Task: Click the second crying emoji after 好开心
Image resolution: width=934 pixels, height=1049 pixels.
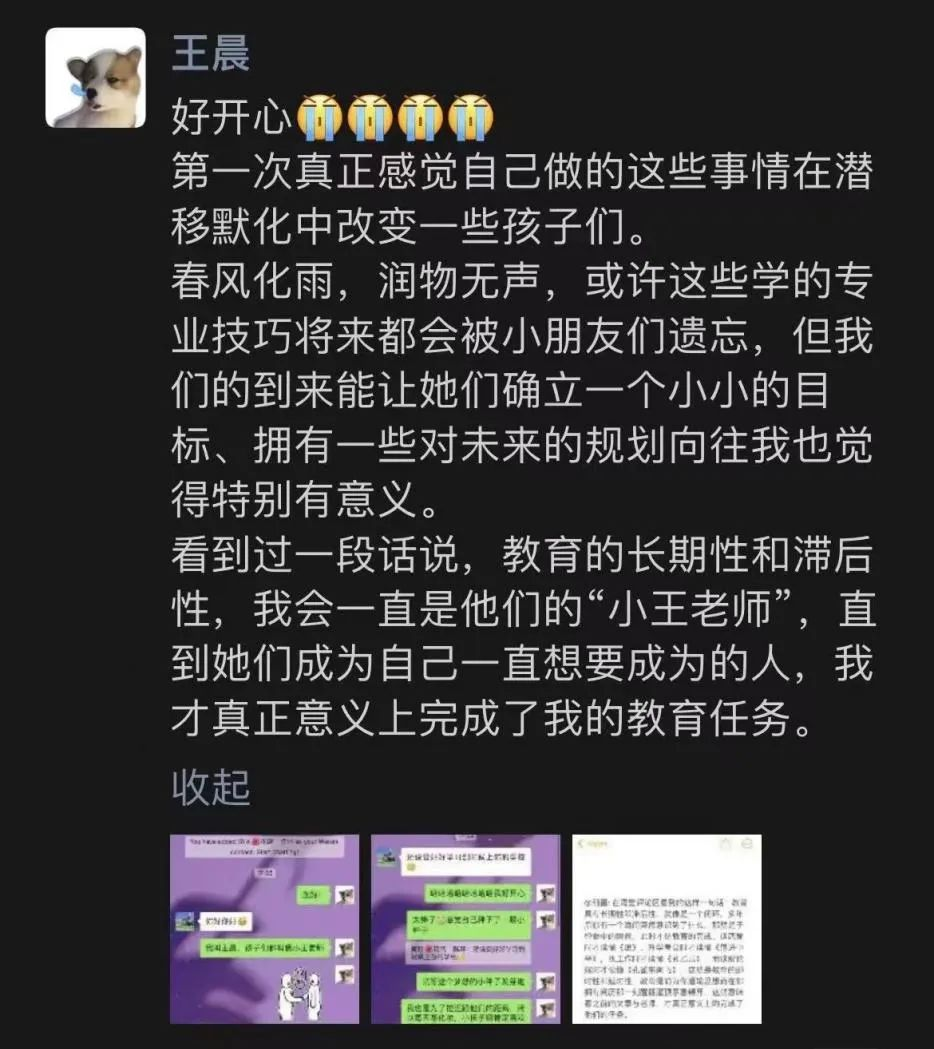Action: point(369,118)
